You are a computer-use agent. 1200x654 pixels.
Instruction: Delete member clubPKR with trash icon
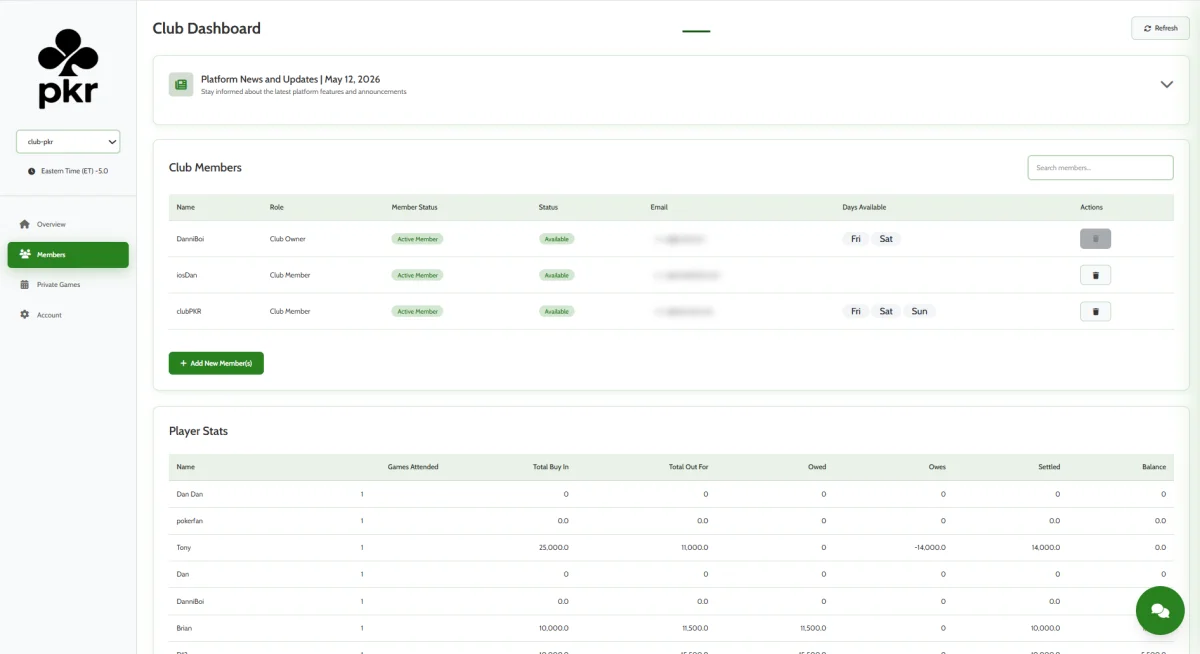pos(1095,311)
